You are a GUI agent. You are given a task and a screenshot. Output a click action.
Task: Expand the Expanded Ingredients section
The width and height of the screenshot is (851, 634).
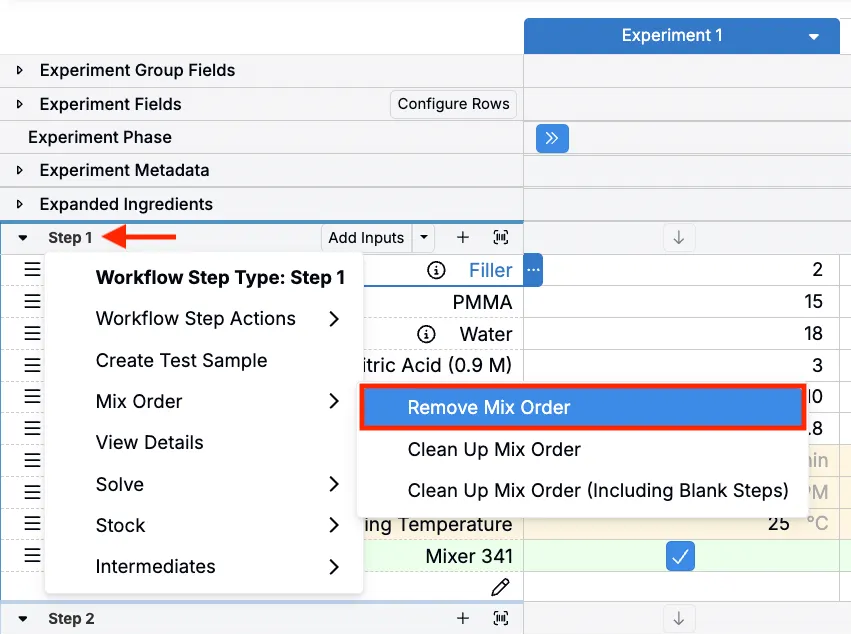coord(20,204)
